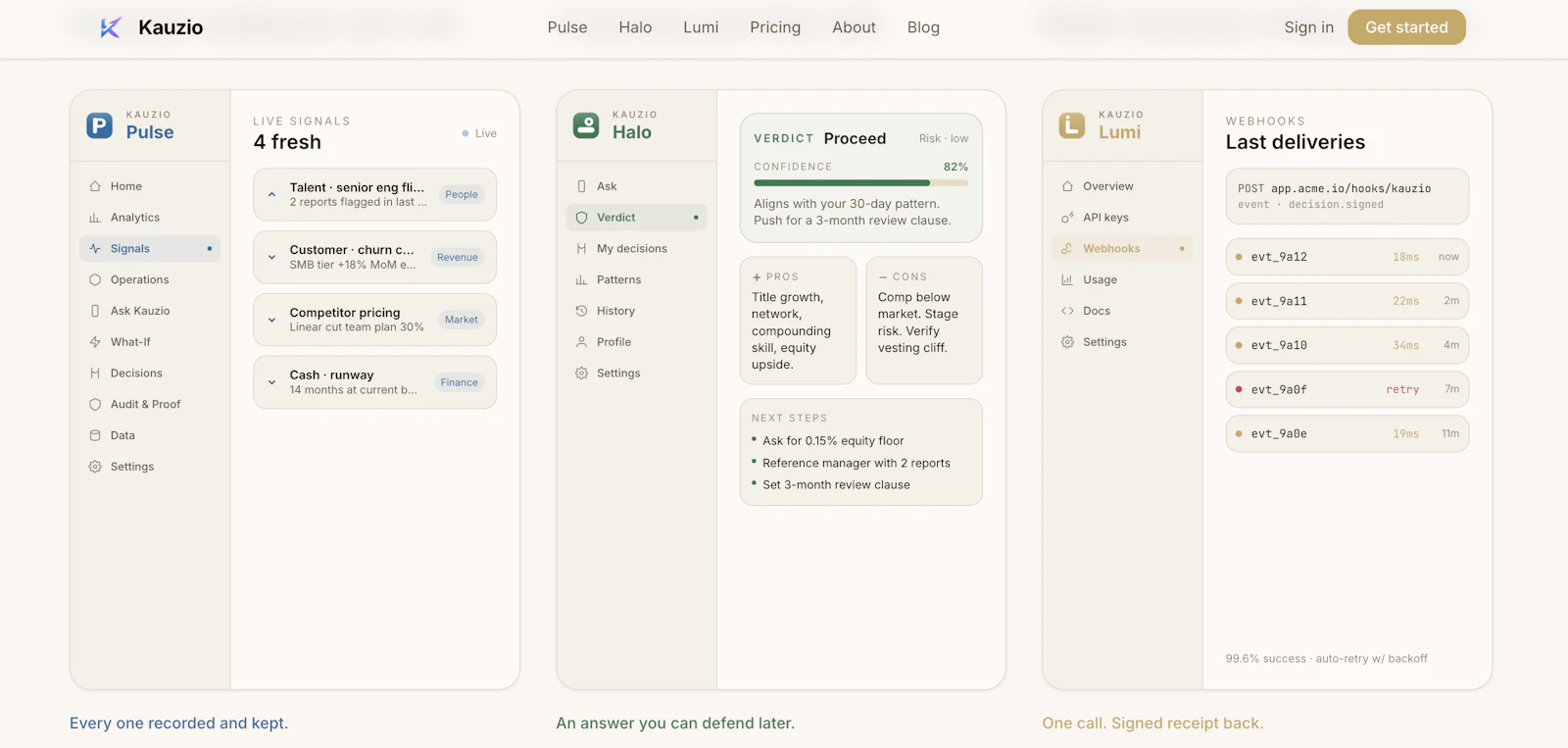Screen dimensions: 1568x748
Task: Click 'One call. Signed receipt back.' caption
Action: pyautogui.click(x=1152, y=723)
